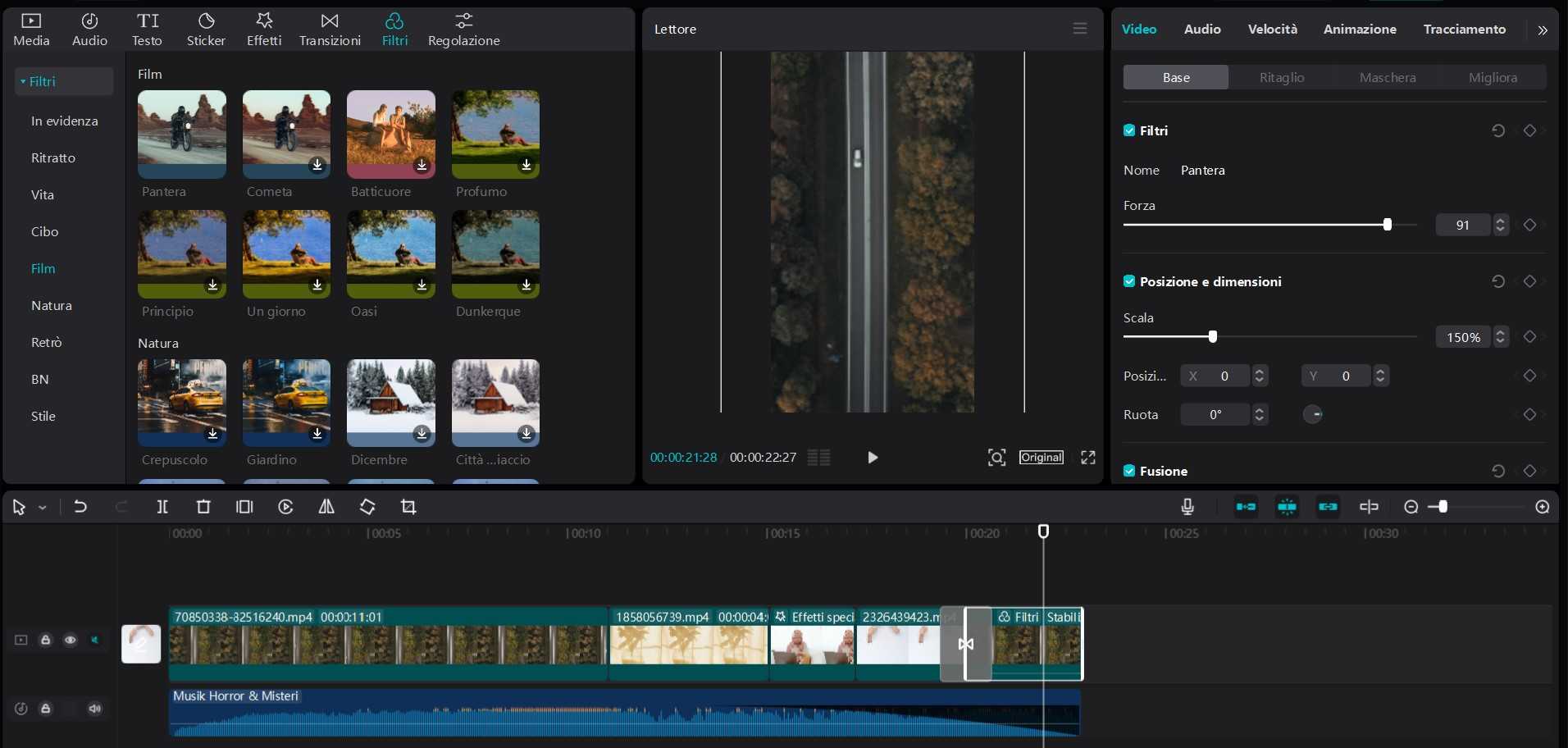Reset the Filtri settings
1568x748 pixels.
point(1498,130)
